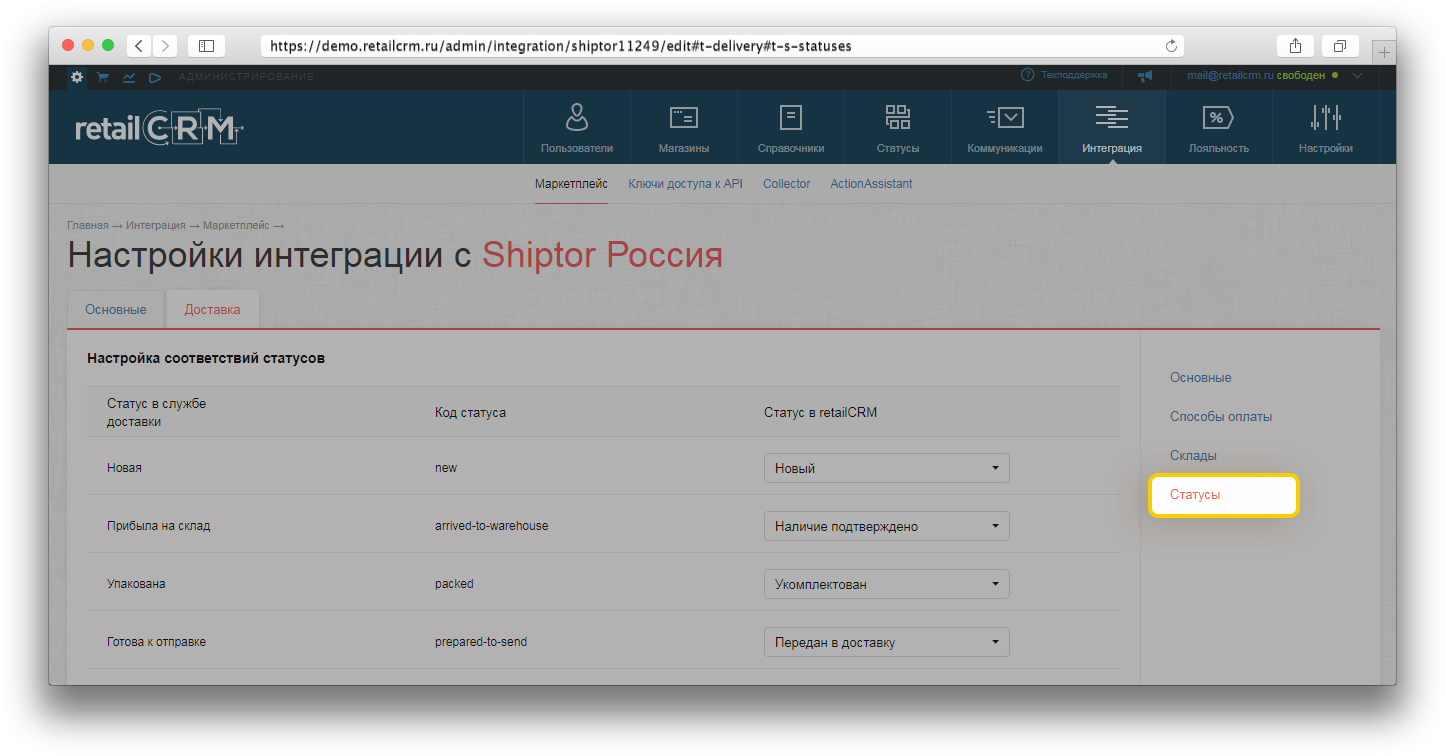This screenshot has width=1445, height=756.
Task: Click the Лояльность percent tag icon
Action: coord(1218,118)
